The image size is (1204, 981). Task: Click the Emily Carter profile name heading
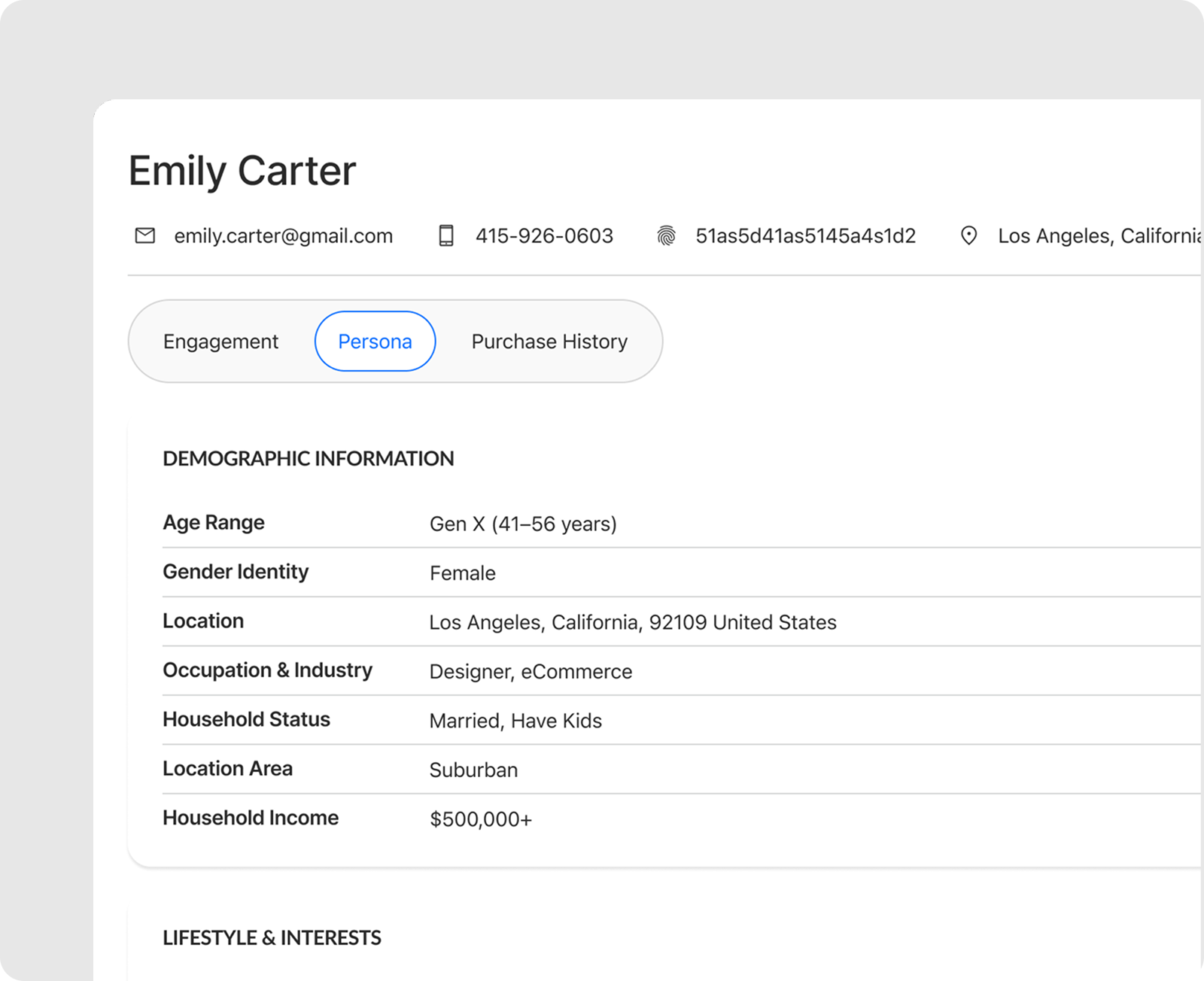coord(242,171)
